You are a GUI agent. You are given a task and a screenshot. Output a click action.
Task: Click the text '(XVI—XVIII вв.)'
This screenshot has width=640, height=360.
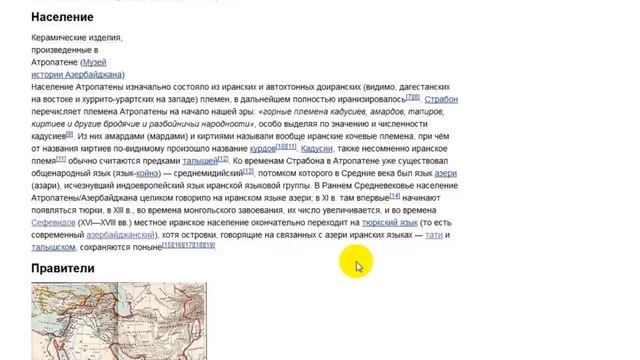tap(104, 222)
